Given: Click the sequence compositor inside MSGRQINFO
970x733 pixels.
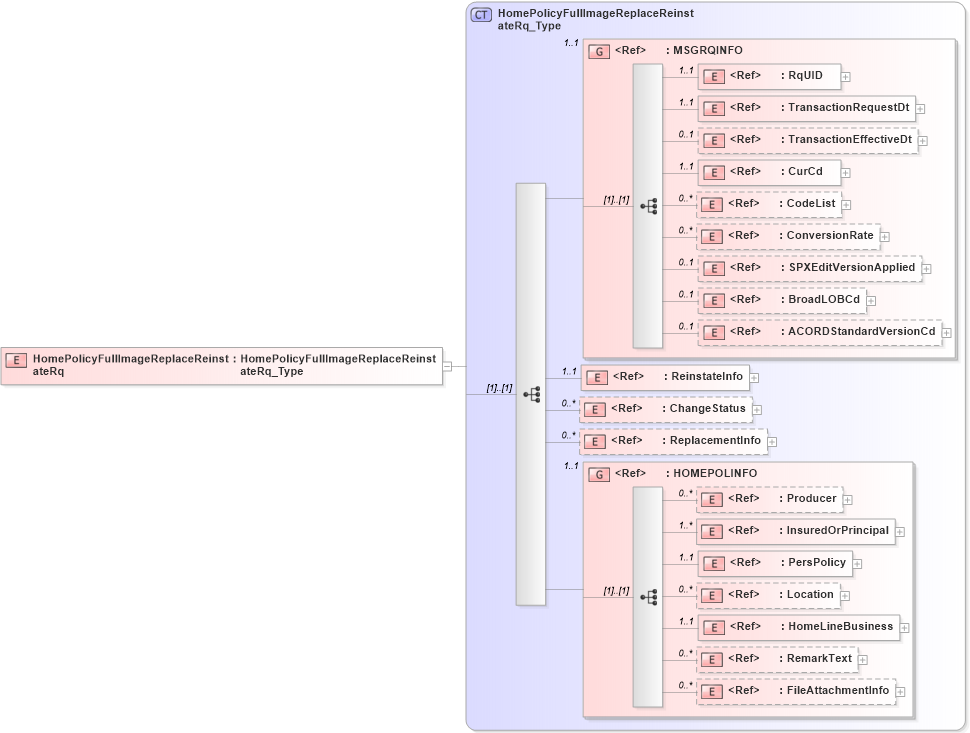Looking at the screenshot, I should click(650, 205).
